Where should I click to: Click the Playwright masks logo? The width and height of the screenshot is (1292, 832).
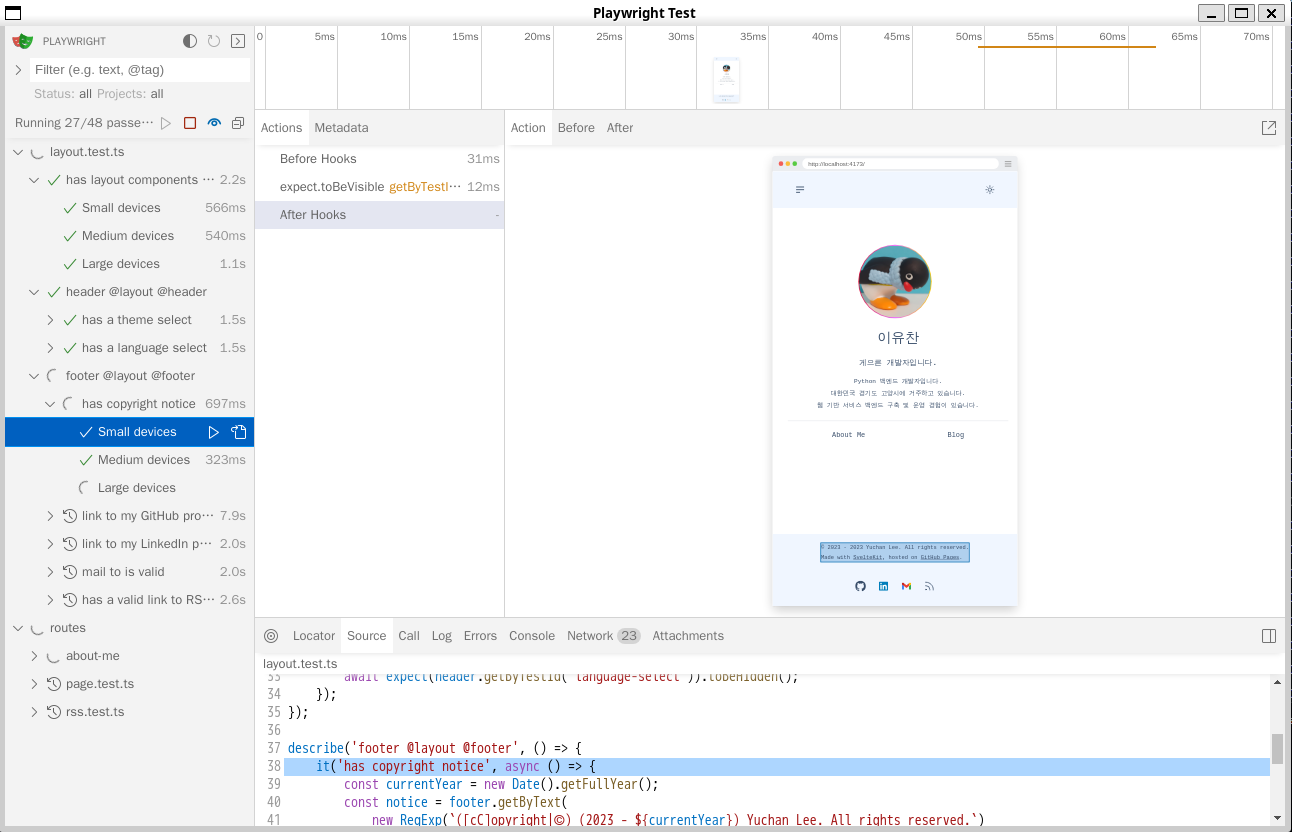(22, 41)
